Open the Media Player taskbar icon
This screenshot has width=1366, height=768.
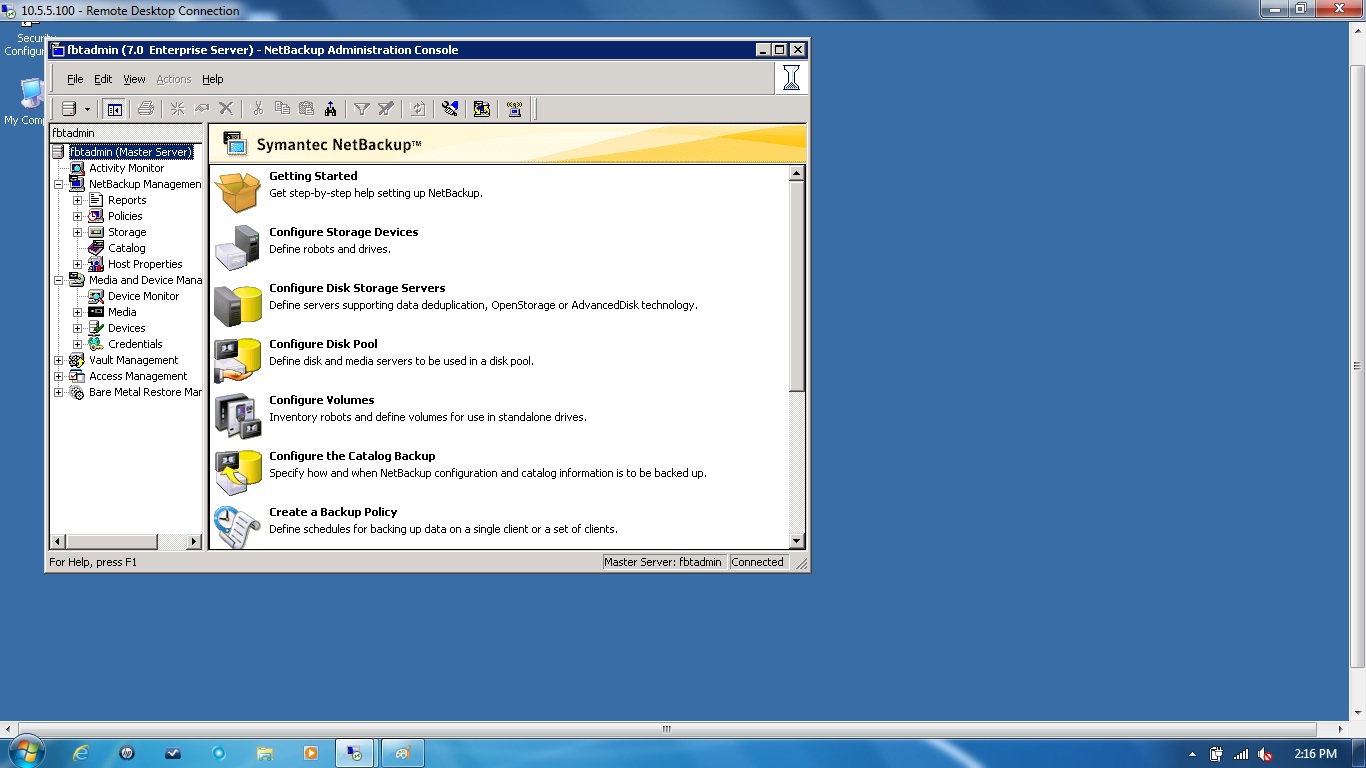(311, 753)
